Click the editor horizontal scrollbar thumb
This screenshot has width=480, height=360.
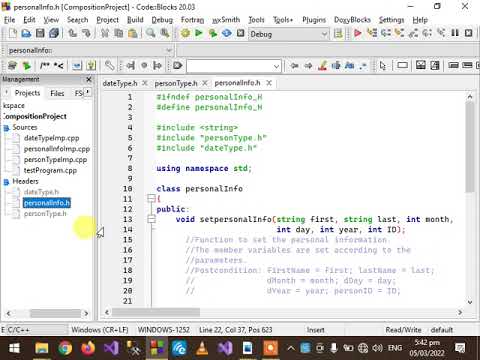click(156, 312)
